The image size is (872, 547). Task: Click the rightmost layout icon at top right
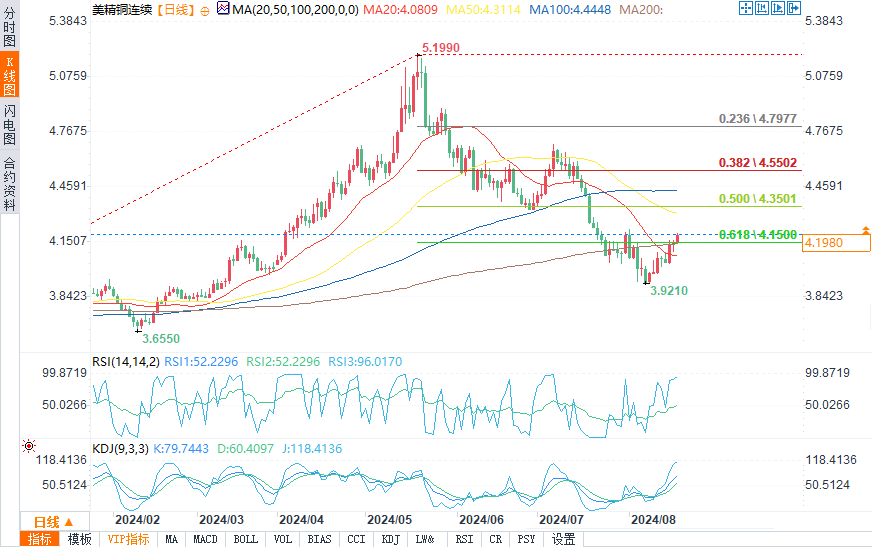794,9
